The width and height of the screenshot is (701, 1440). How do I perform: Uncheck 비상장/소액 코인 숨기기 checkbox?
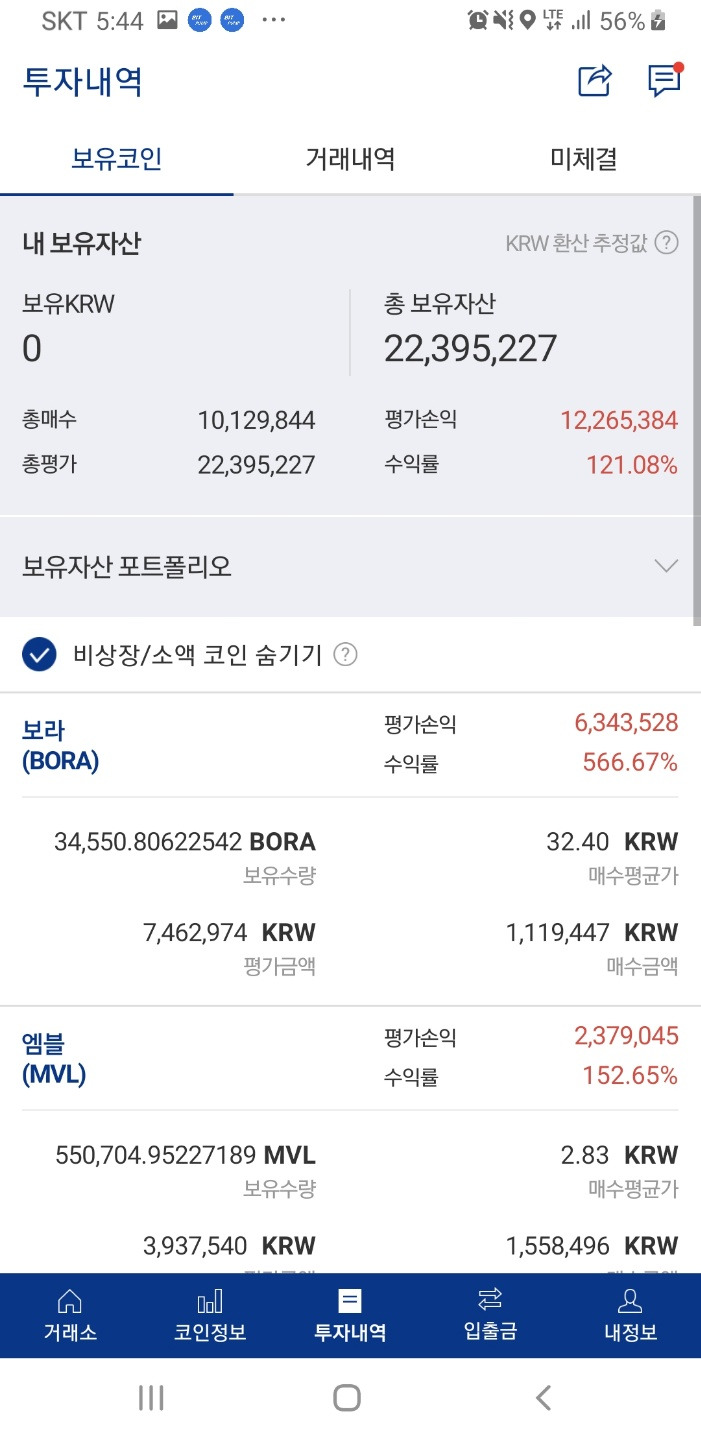pyautogui.click(x=39, y=655)
